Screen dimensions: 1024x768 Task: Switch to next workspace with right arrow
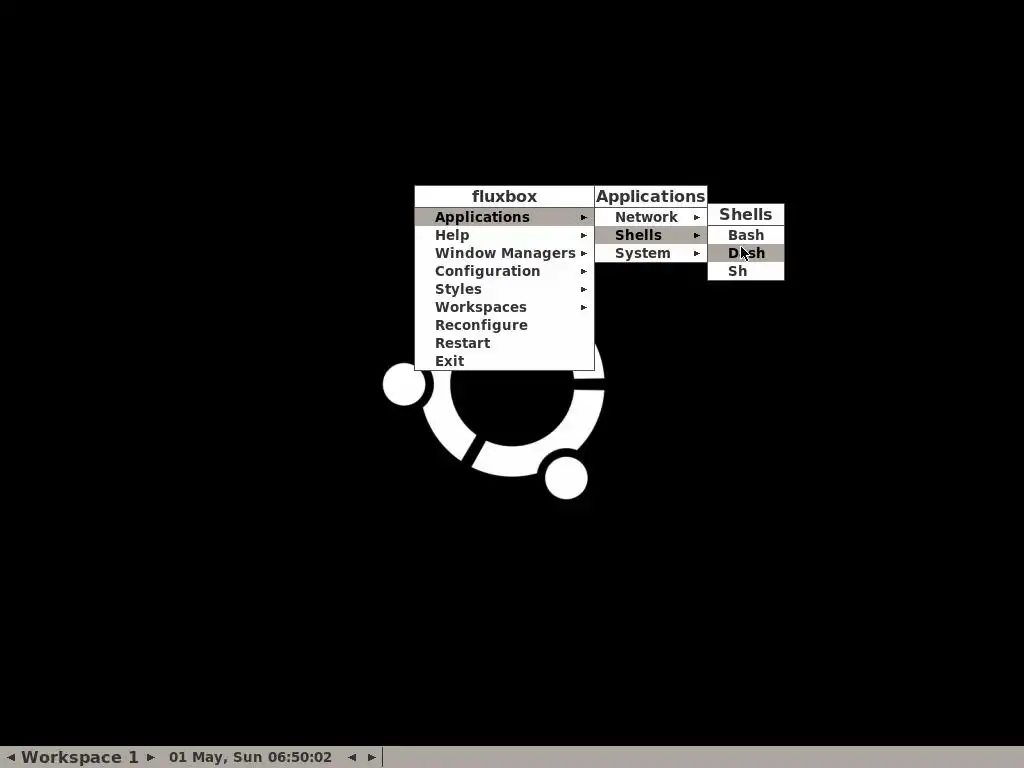(151, 758)
